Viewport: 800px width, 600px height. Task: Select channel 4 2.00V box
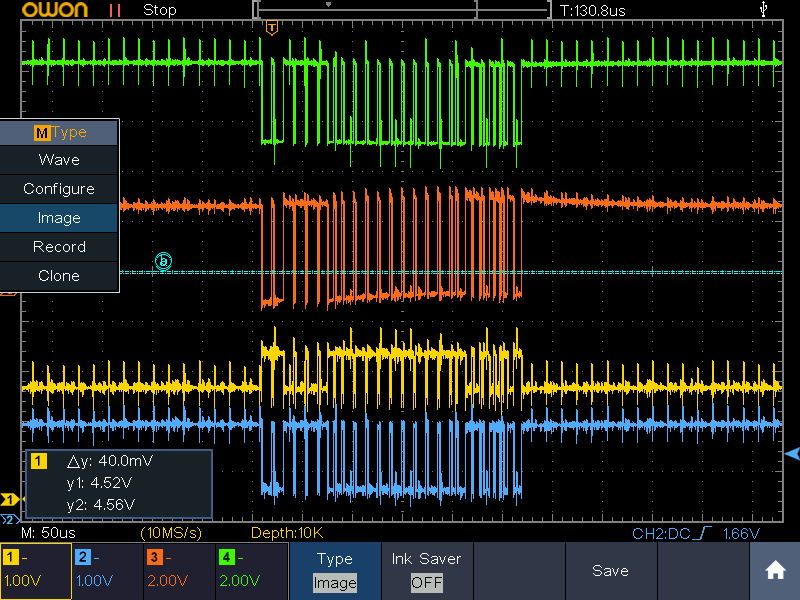[252, 570]
